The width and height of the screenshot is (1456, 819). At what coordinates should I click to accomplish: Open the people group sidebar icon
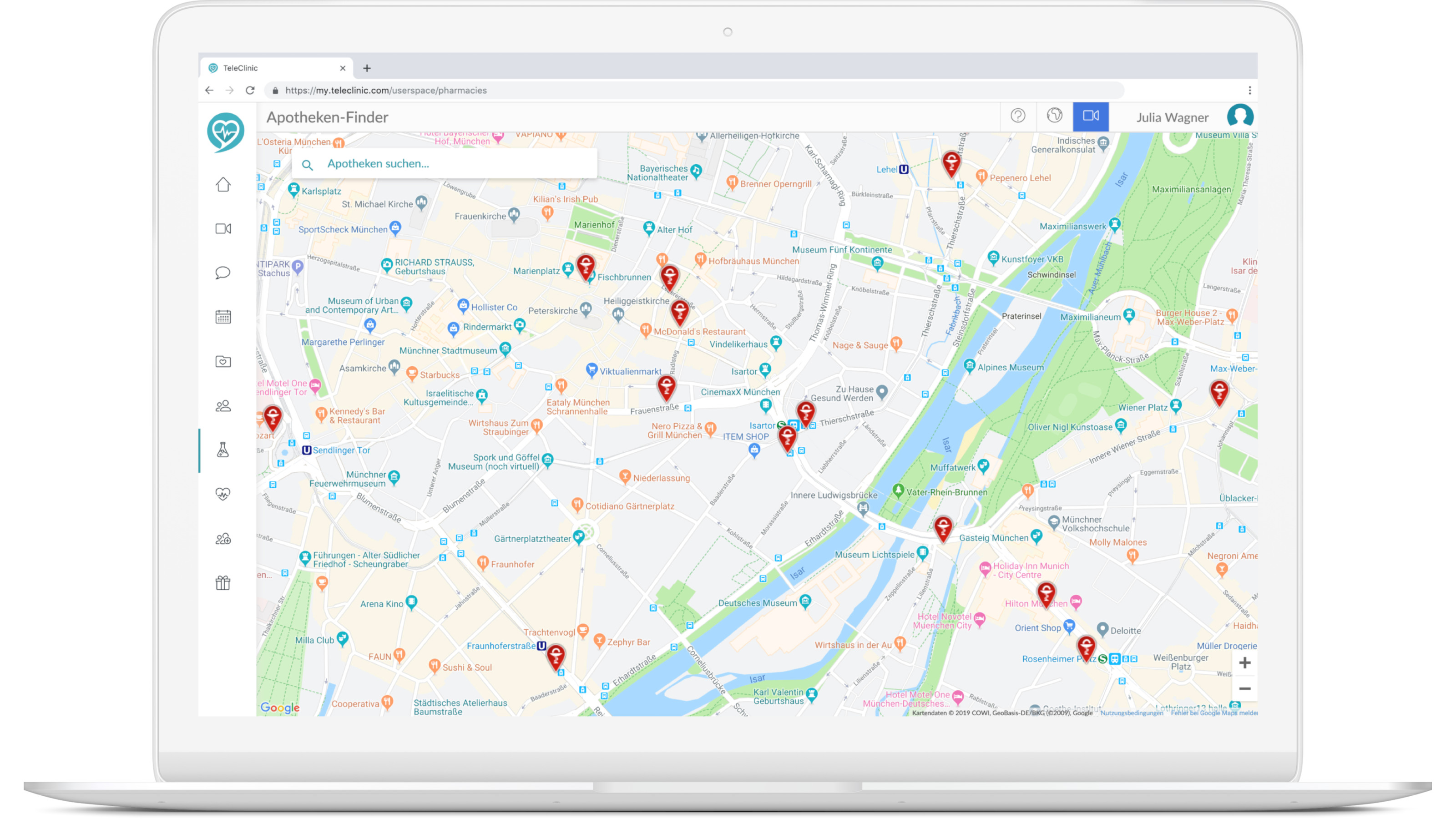click(222, 406)
